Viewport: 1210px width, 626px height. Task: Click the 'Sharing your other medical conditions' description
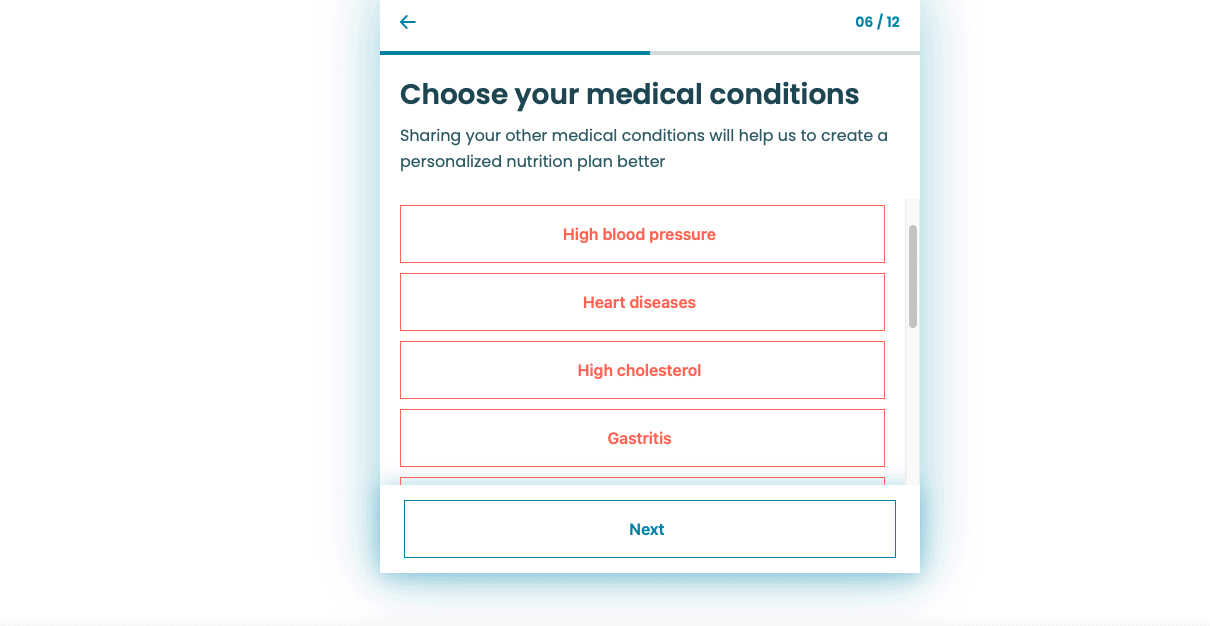pyautogui.click(x=644, y=148)
